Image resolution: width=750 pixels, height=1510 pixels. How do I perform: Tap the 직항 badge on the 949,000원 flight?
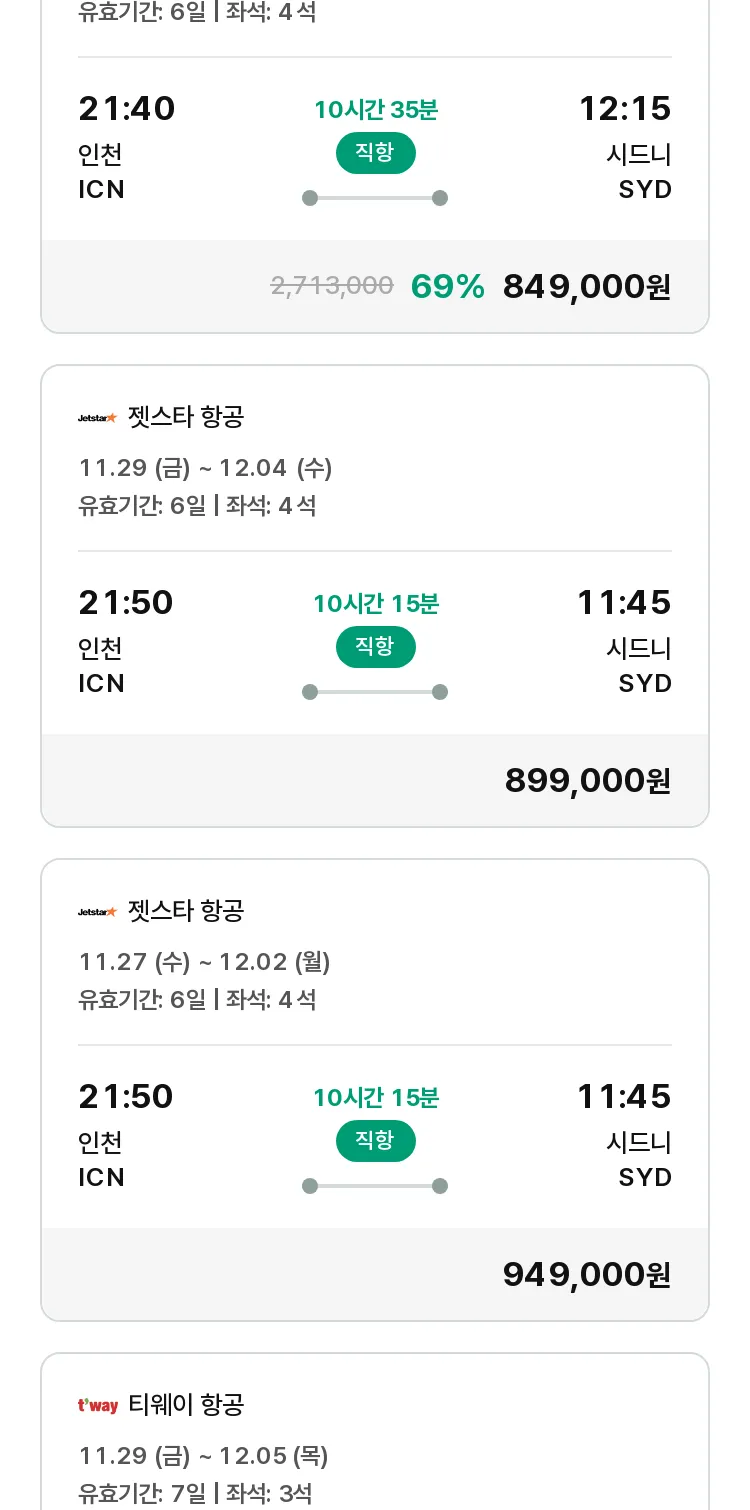(x=375, y=1141)
